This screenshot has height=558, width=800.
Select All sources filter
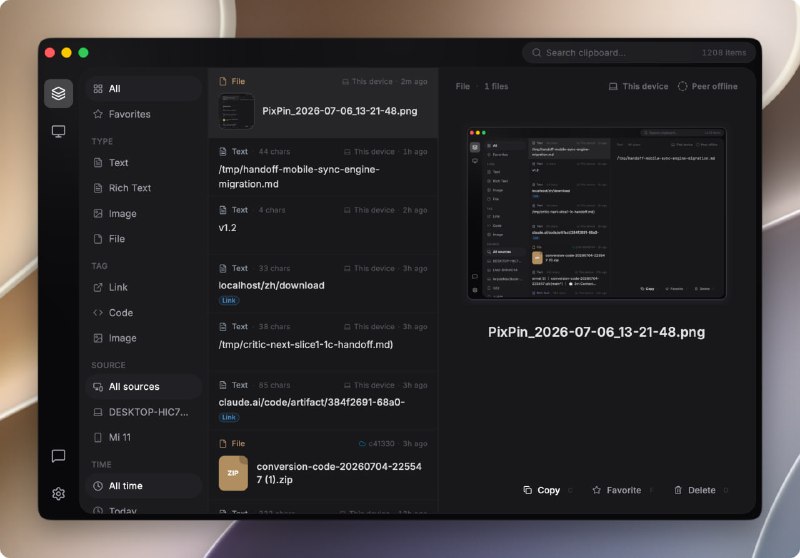[143, 387]
